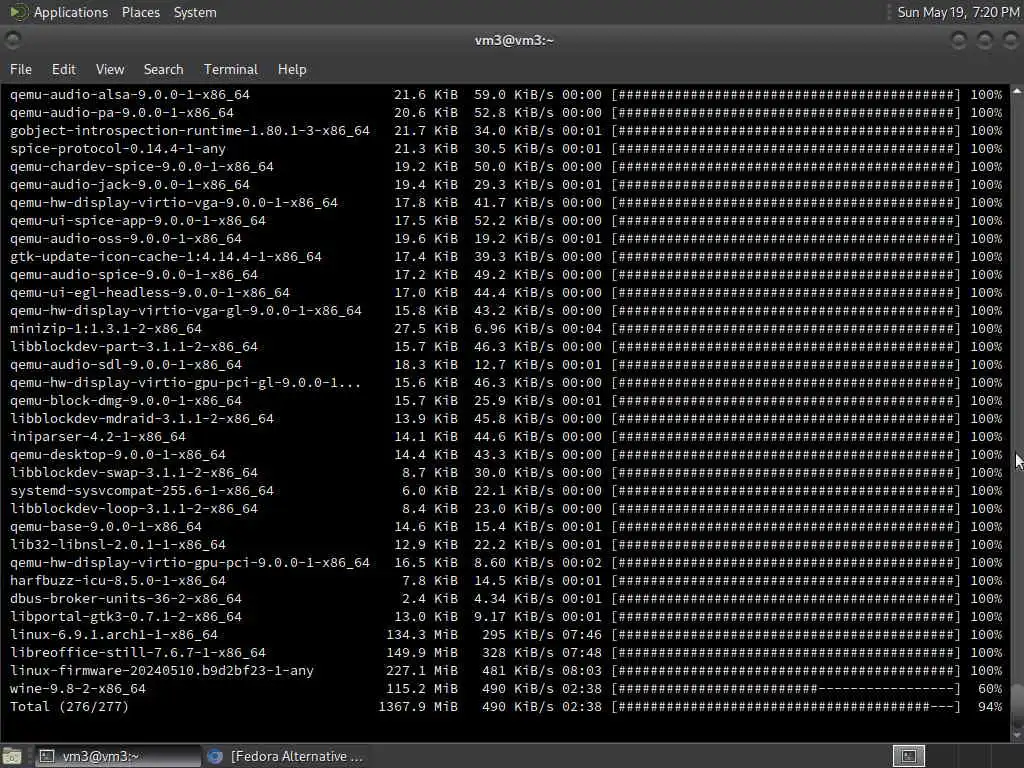Click the lib32-libnsl-2.0.1-1-x86_64 line
The height and width of the screenshot is (768, 1024).
(x=506, y=545)
